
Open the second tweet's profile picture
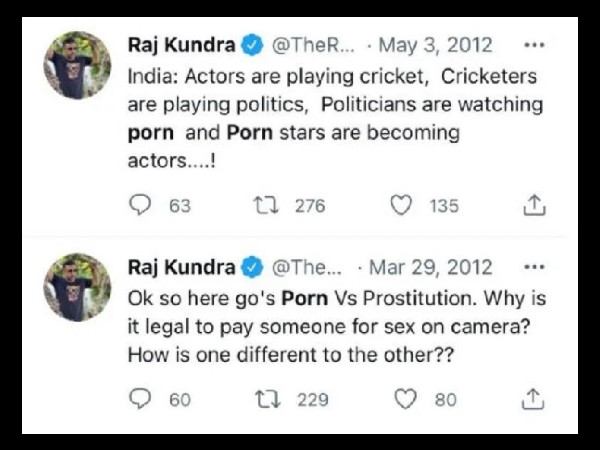point(78,286)
